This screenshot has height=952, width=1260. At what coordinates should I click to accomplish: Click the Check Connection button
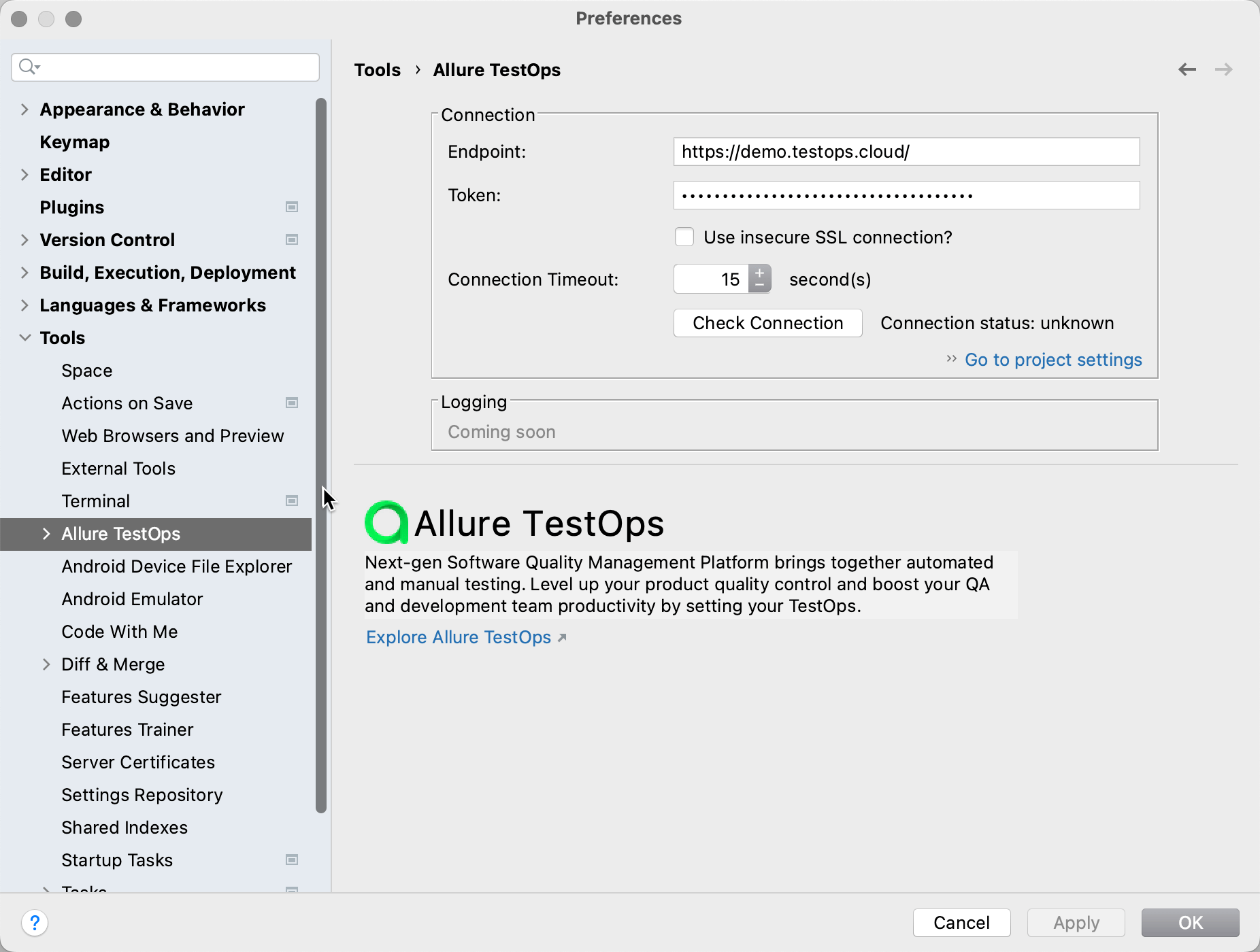click(x=768, y=323)
